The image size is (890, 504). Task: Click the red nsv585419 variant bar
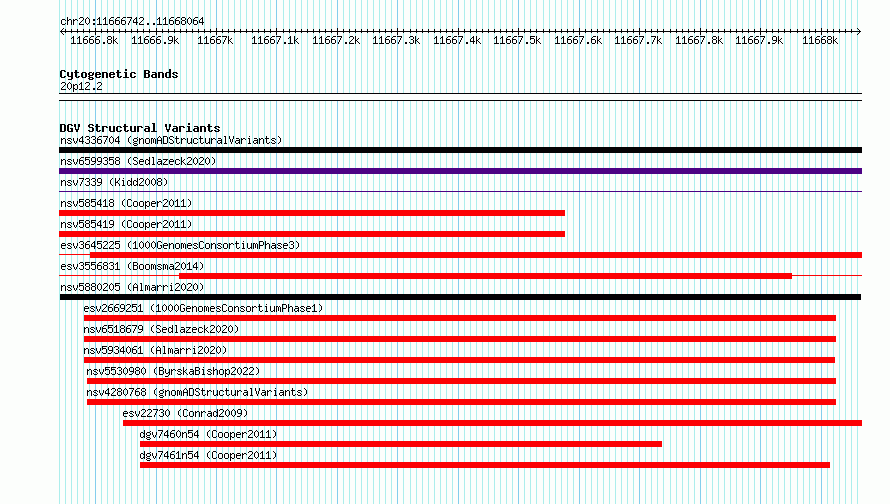pos(312,234)
